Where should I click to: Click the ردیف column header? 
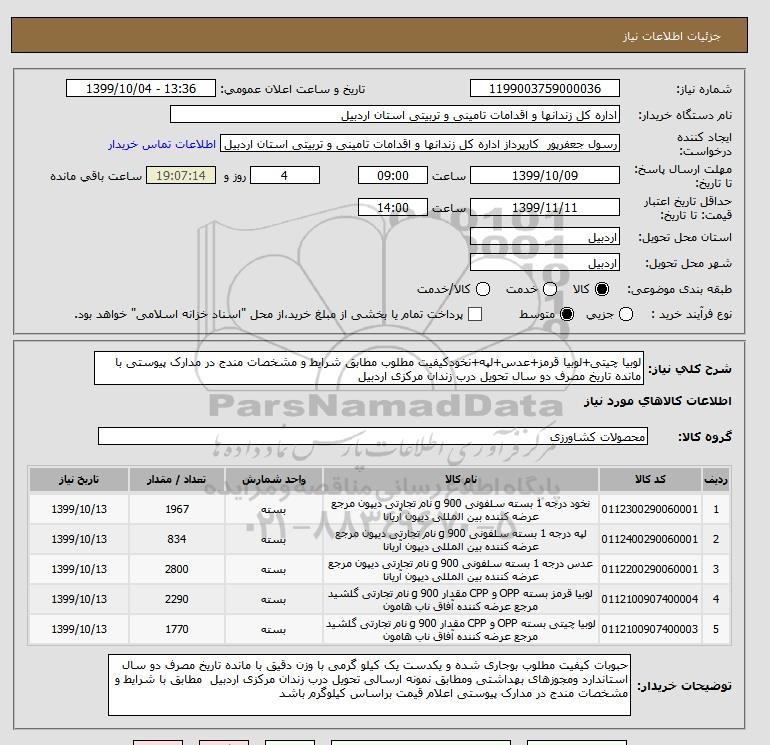pyautogui.click(x=716, y=479)
